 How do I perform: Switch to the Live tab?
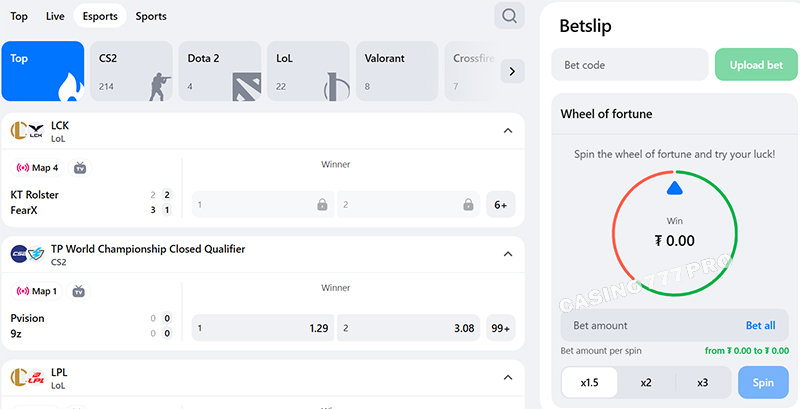(55, 16)
